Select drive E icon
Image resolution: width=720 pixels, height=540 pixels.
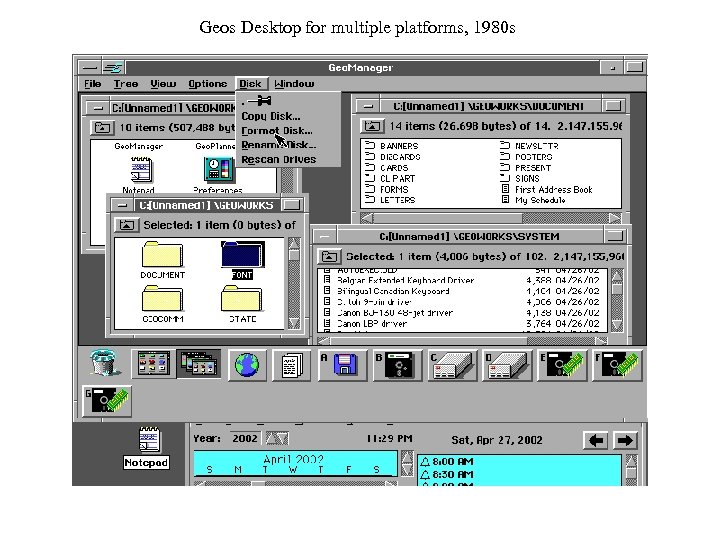click(x=562, y=366)
